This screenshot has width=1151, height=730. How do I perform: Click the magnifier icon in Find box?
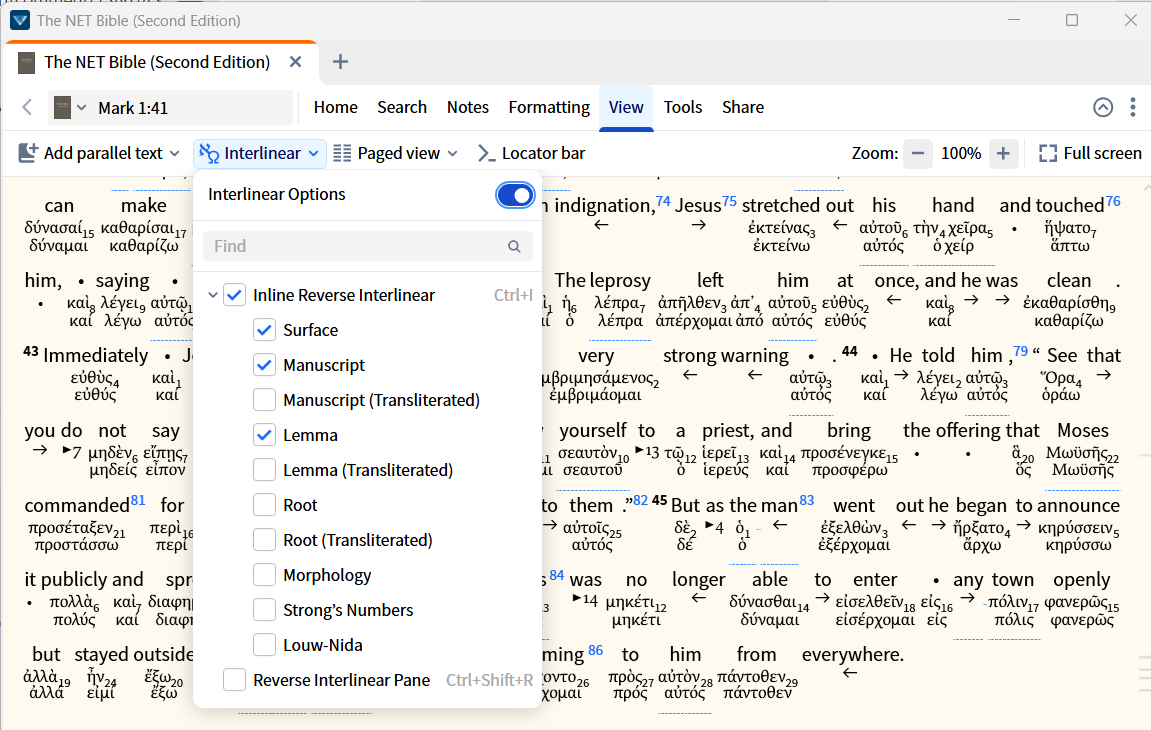[514, 247]
